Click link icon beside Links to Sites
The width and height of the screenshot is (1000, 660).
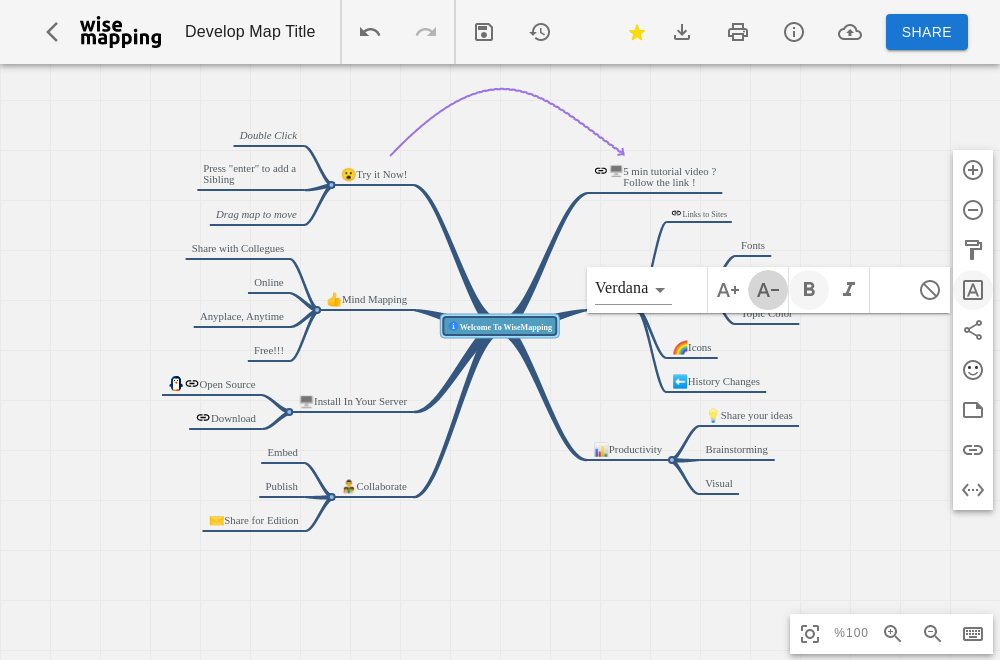(676, 213)
